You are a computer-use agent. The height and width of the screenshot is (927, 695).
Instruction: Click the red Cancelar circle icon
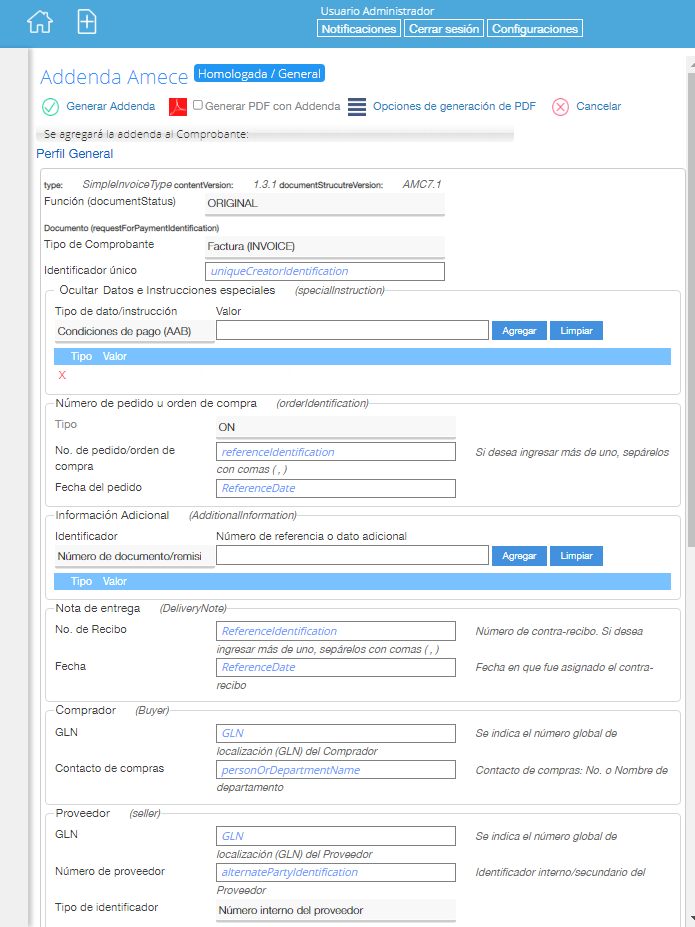[x=560, y=107]
